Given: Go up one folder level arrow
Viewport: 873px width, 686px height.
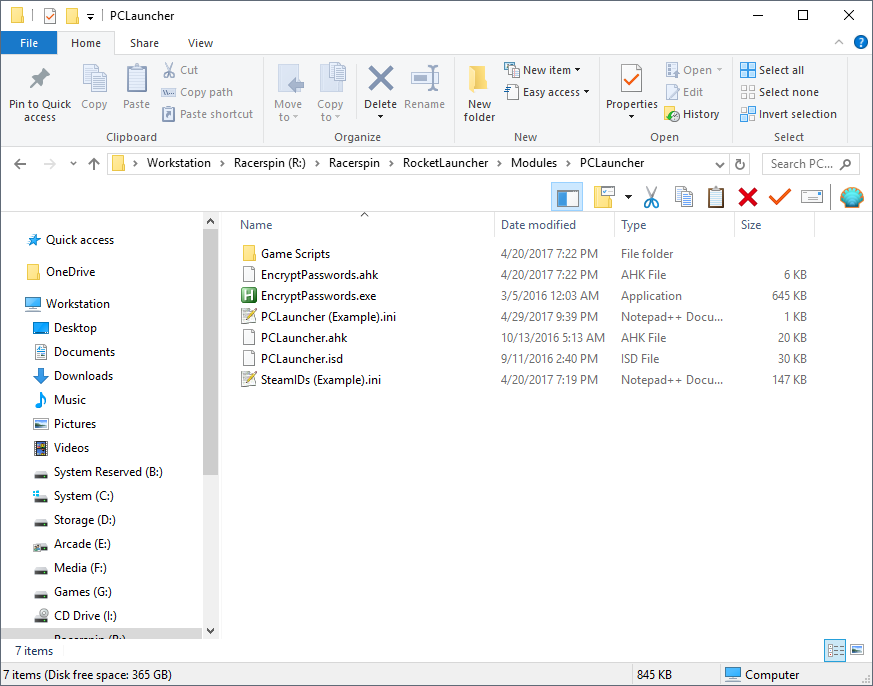Looking at the screenshot, I should click(94, 164).
